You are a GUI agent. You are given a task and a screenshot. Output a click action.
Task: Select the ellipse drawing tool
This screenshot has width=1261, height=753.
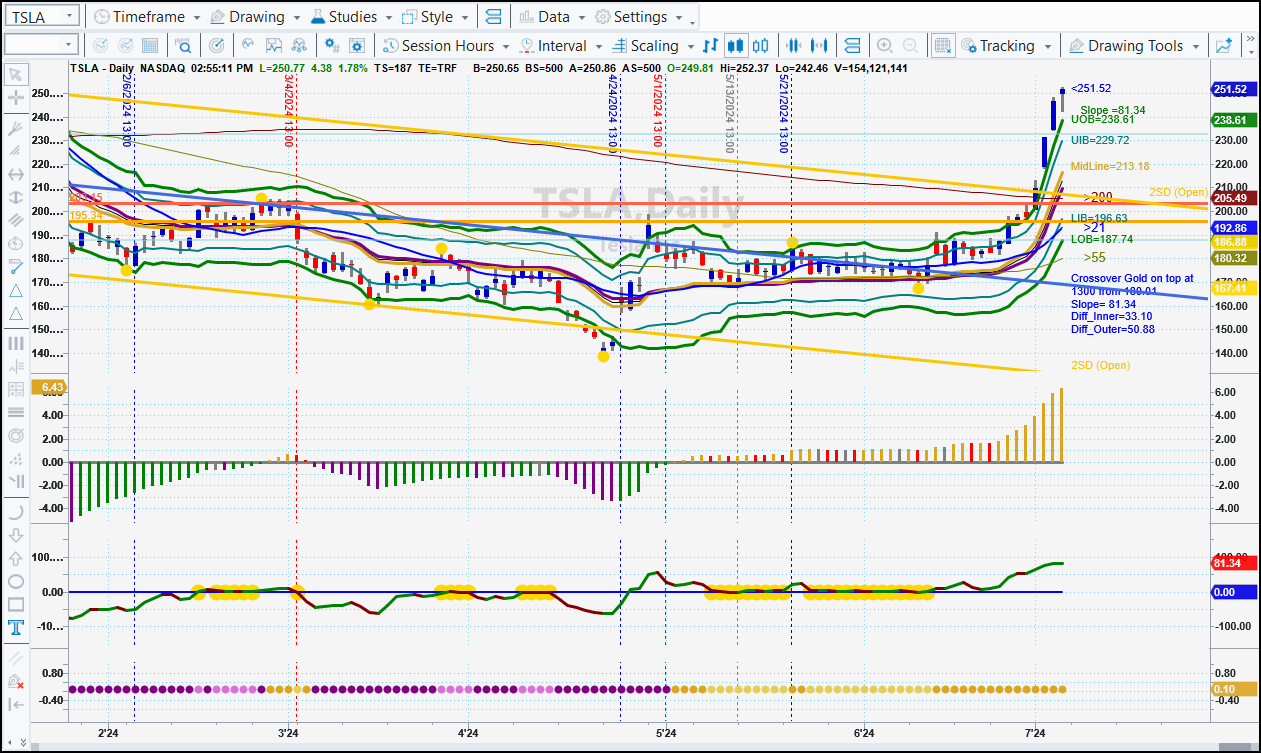16,581
